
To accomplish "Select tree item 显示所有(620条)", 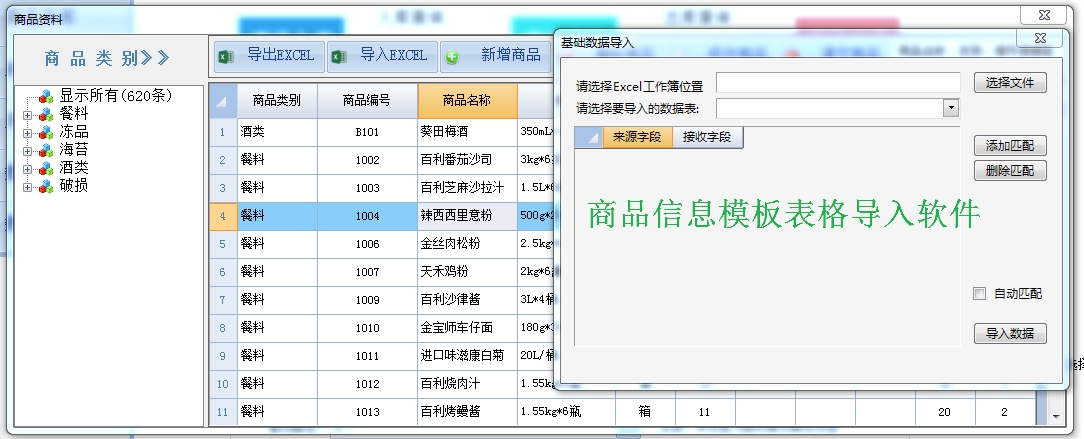I will coord(115,96).
